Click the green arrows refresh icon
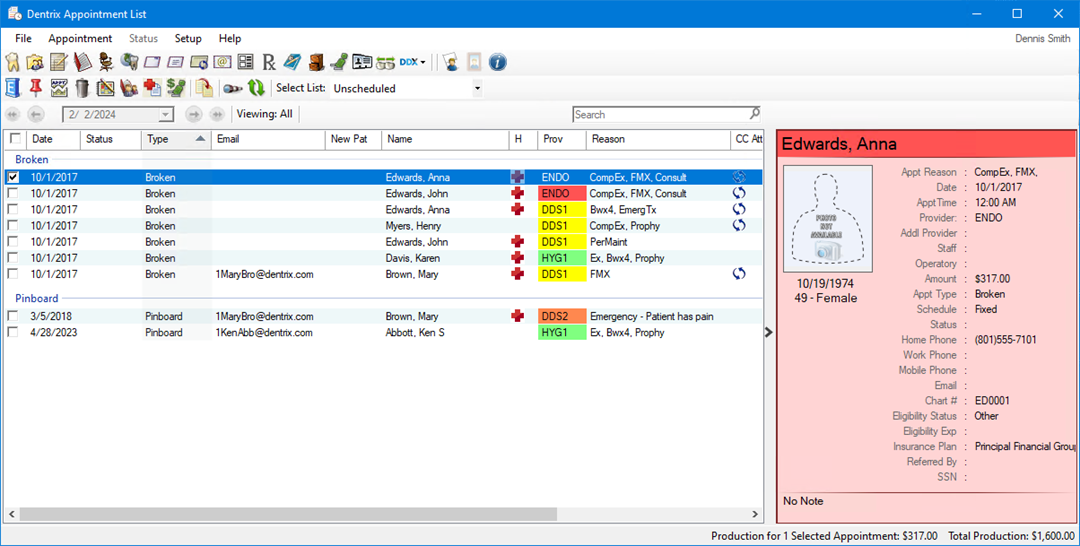The image size is (1080, 546). click(256, 88)
